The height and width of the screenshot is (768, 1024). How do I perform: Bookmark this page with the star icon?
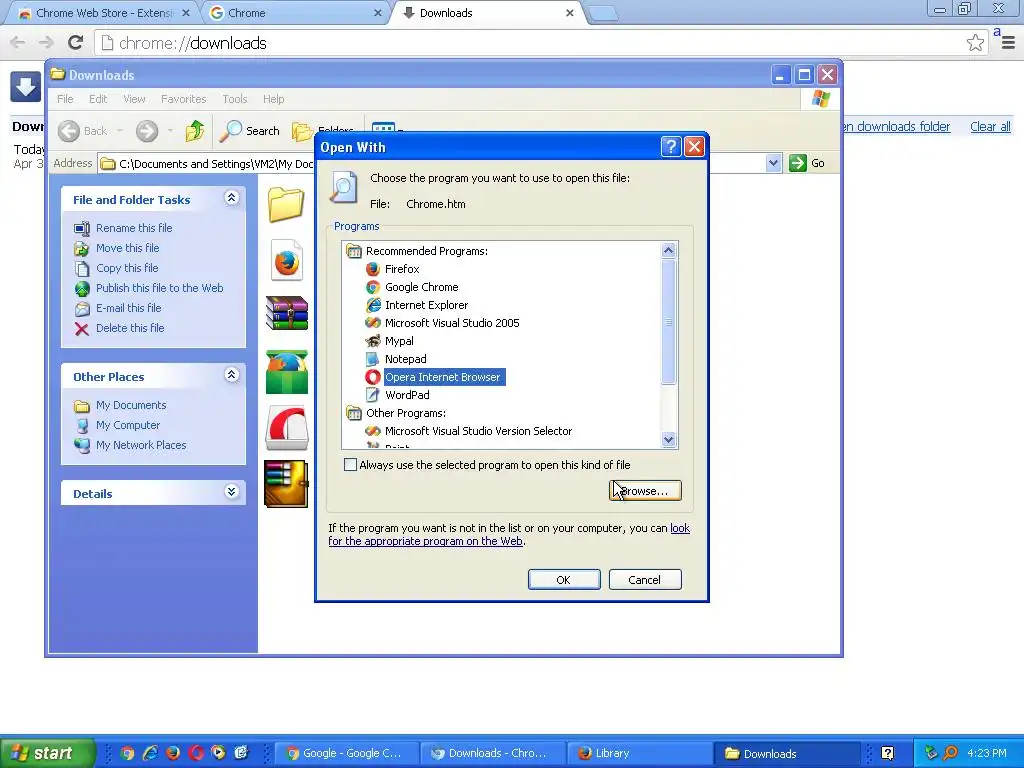pyautogui.click(x=975, y=43)
